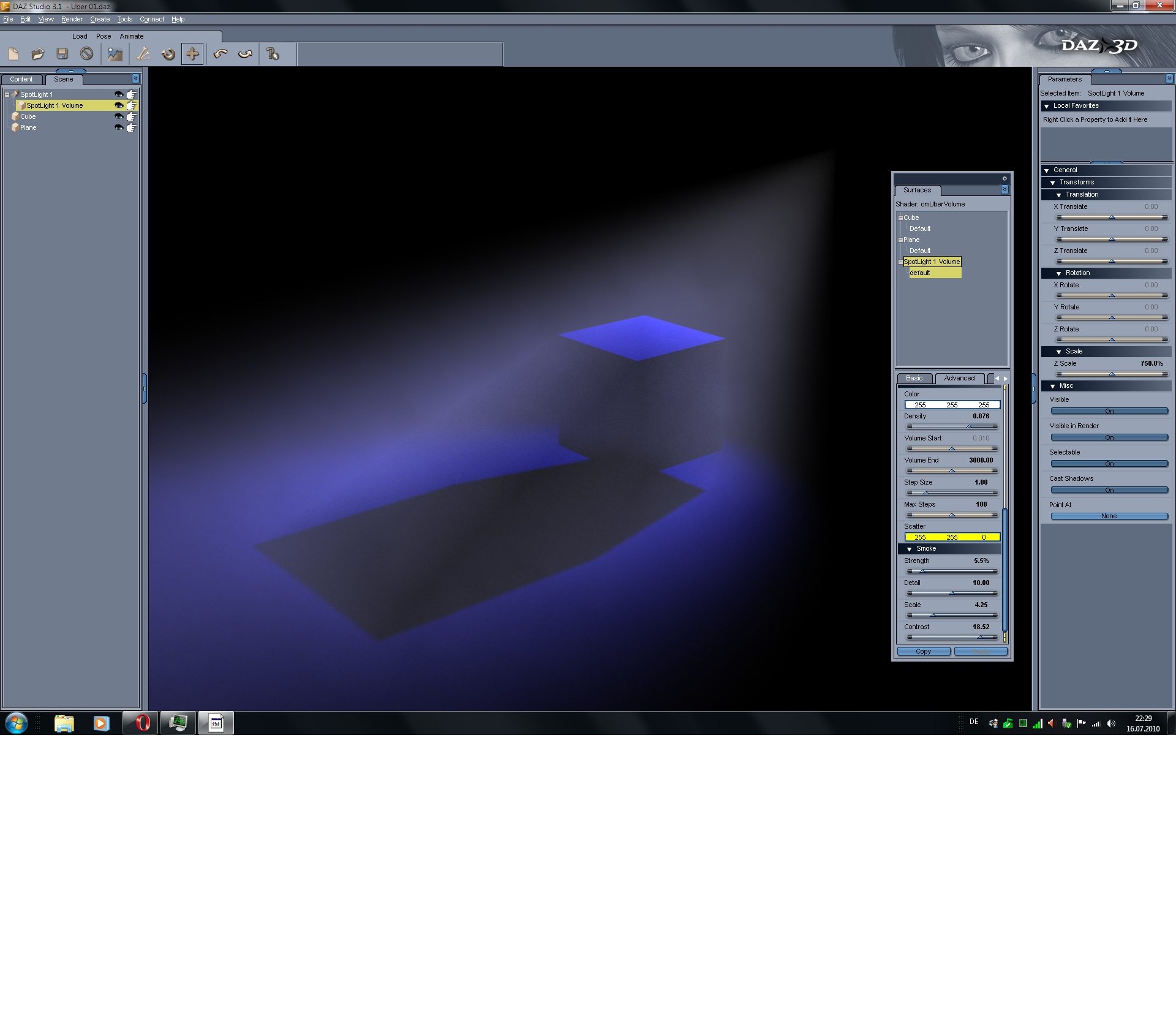
Task: Click the Open file folder icon
Action: pos(38,55)
